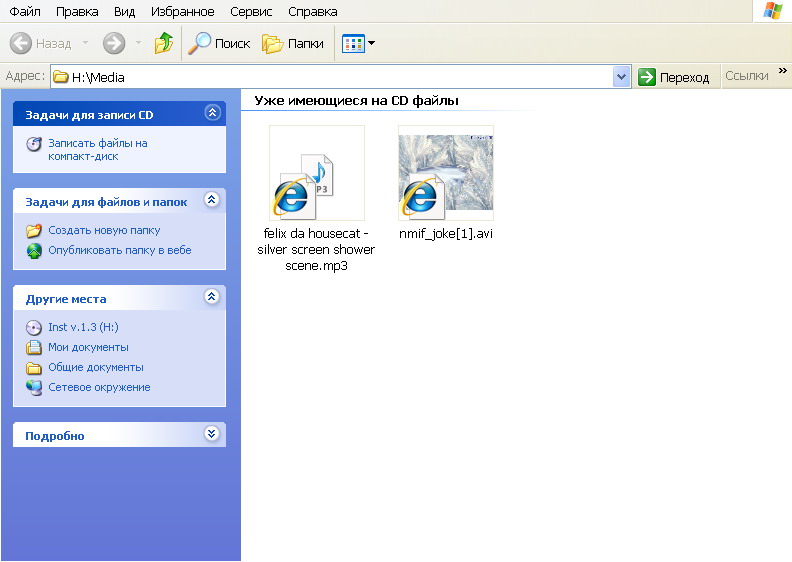Select the nmif_joke[1].avi video thumbnail
This screenshot has height=562, width=792.
click(445, 171)
